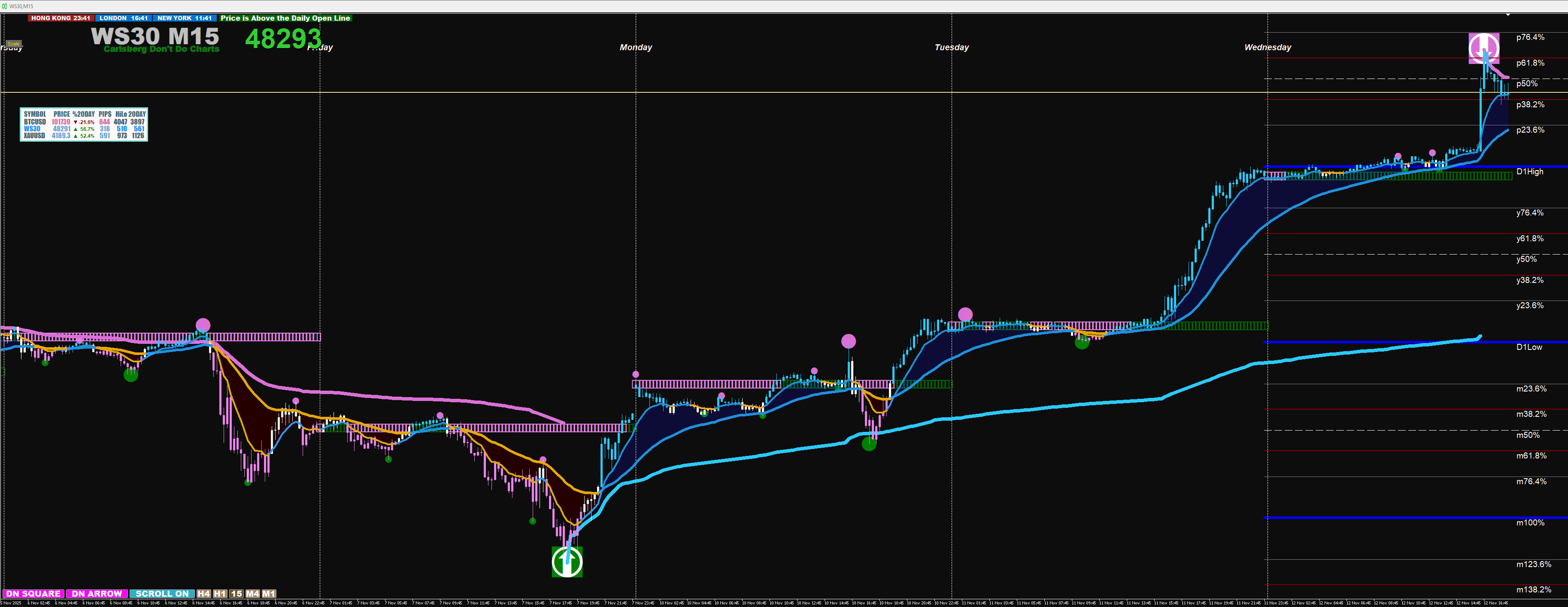Click green down triangle in BTCUSD row
The width and height of the screenshot is (1568, 607).
click(x=76, y=122)
